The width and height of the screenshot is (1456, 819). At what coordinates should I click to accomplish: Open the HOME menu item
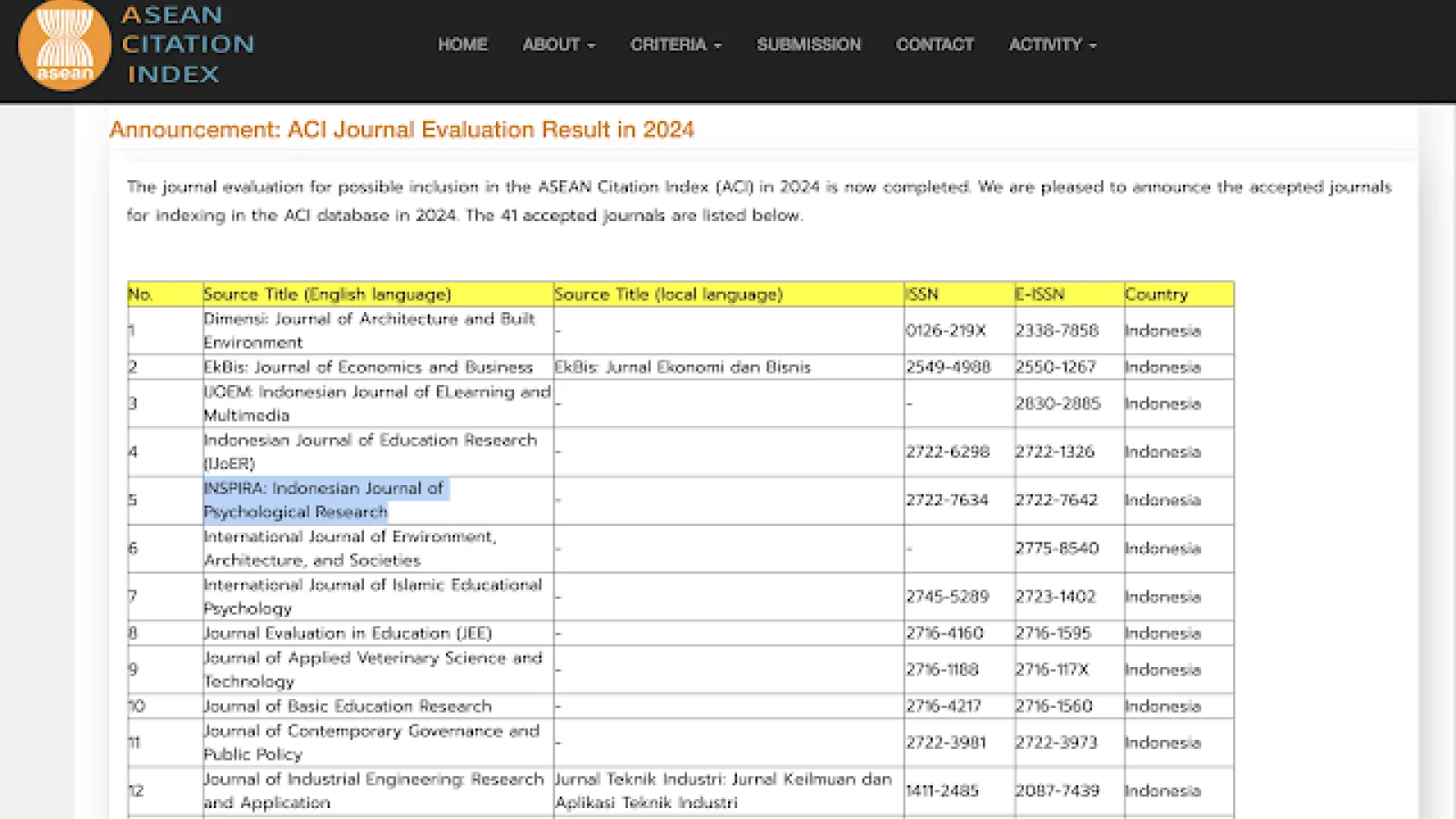462,45
